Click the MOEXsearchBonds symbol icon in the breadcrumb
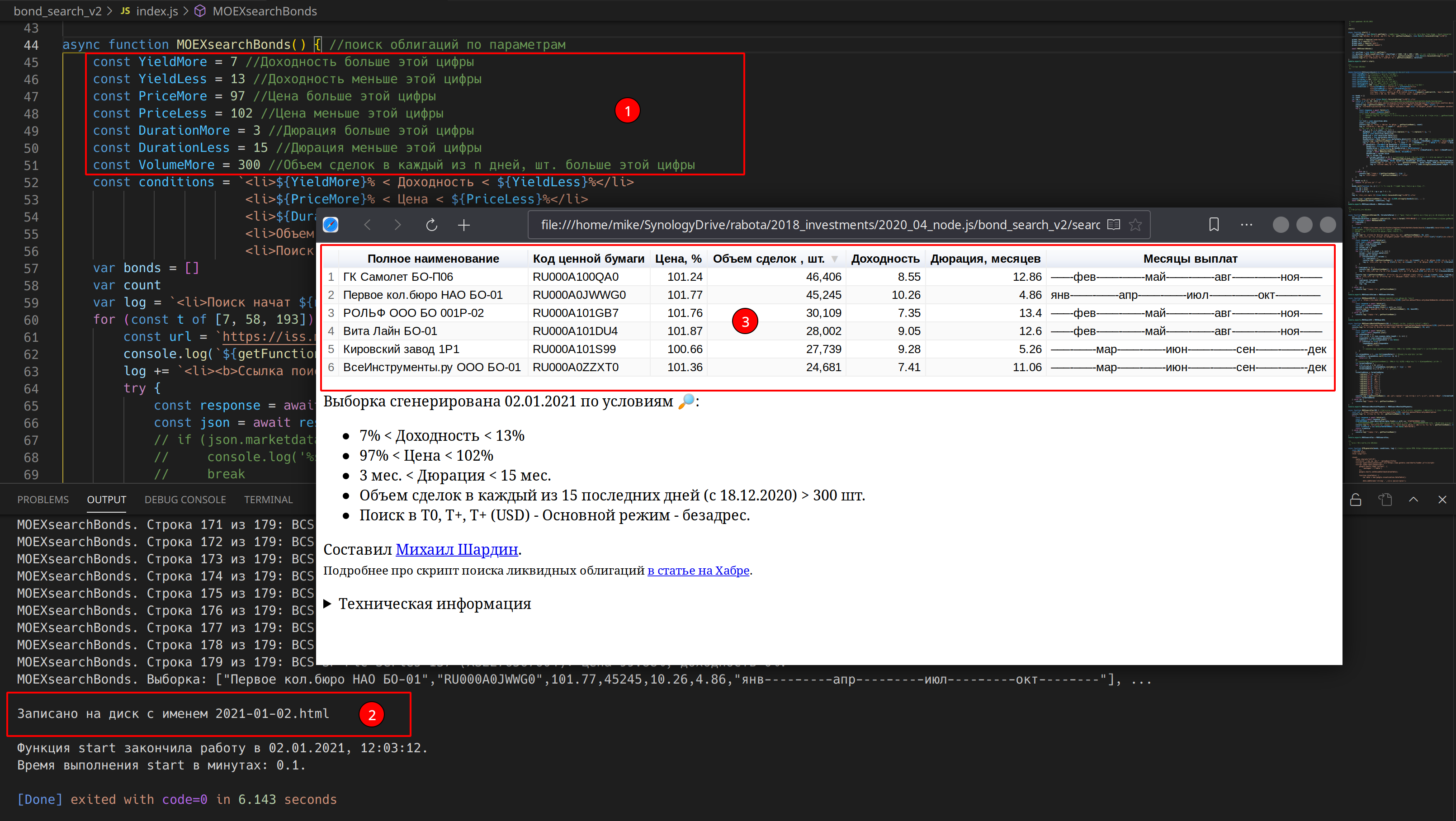 200,11
